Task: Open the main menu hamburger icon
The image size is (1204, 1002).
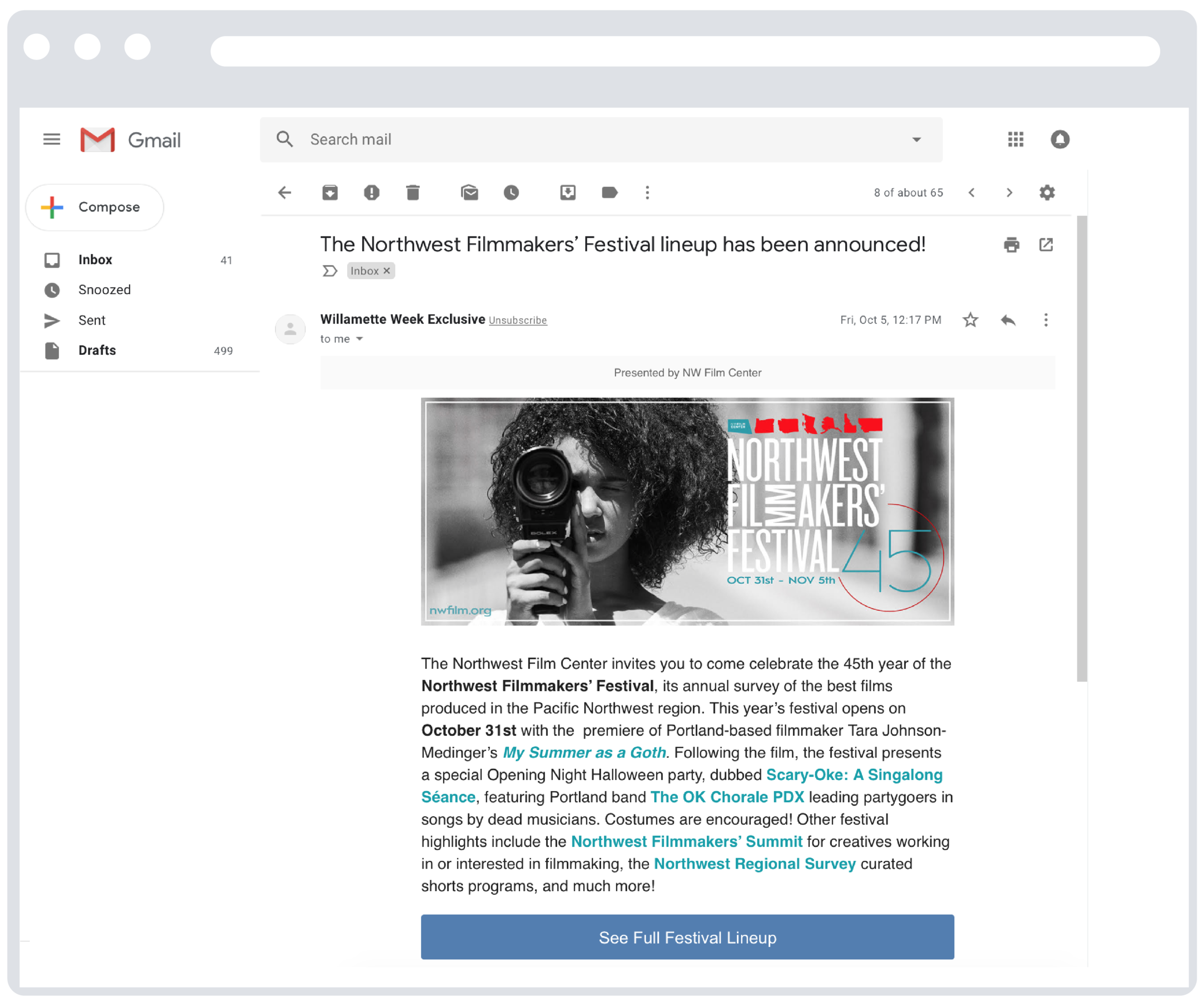Action: [x=52, y=139]
